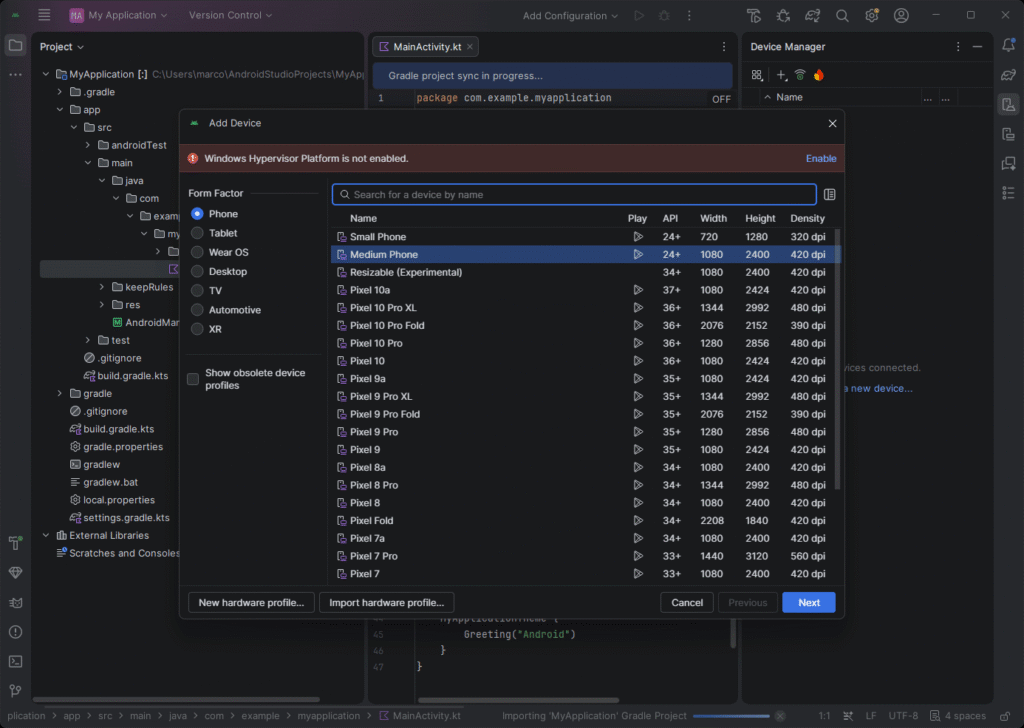Viewport: 1024px width, 728px height.
Task: Click the device list vertical scrollbar
Action: (837, 359)
